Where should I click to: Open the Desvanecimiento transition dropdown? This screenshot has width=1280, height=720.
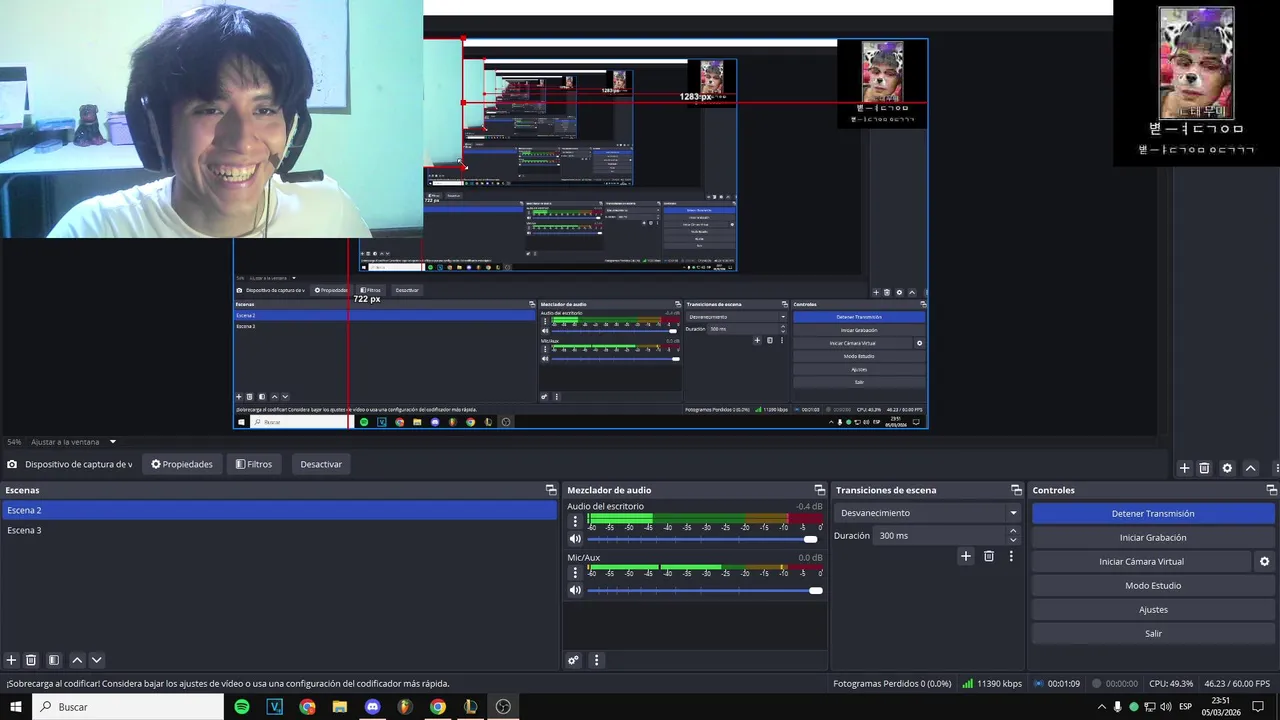point(927,513)
